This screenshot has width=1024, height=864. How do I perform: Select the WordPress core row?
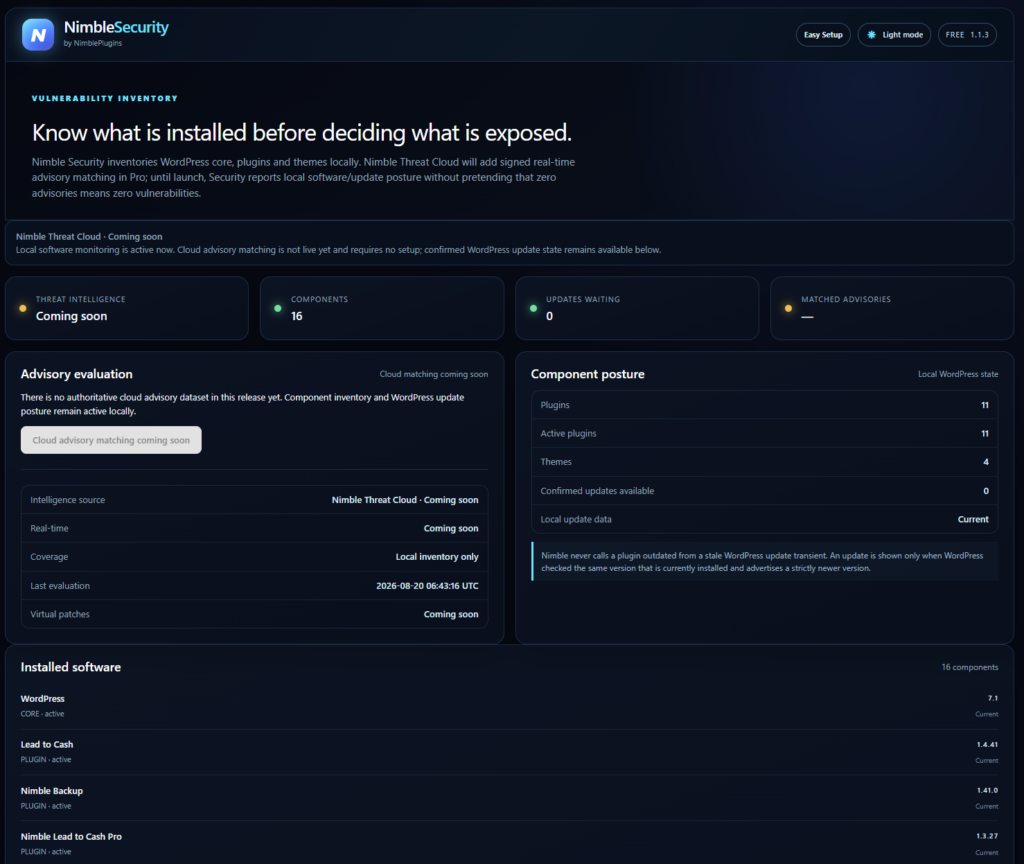click(x=509, y=706)
